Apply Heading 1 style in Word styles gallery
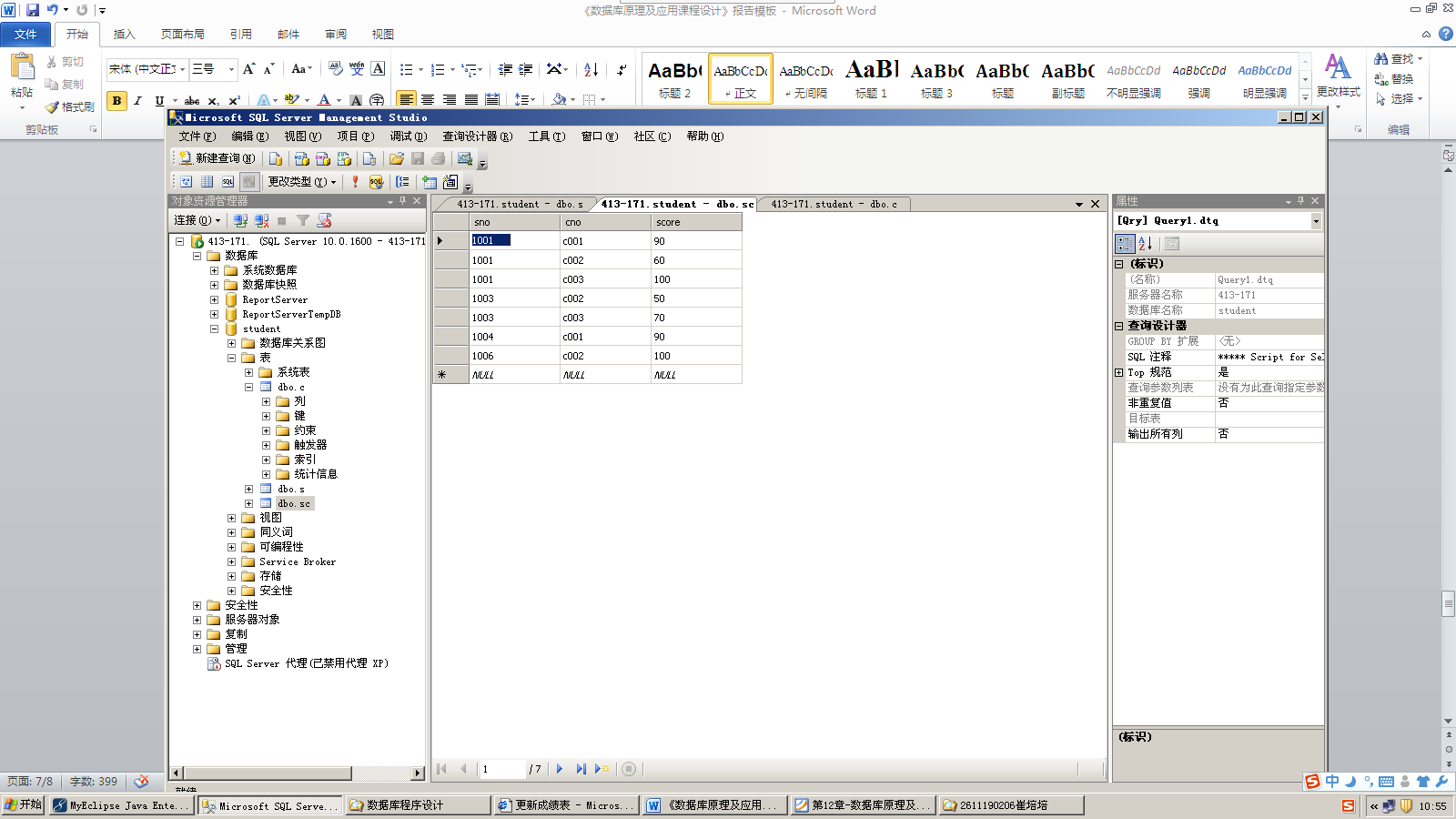 click(871, 79)
